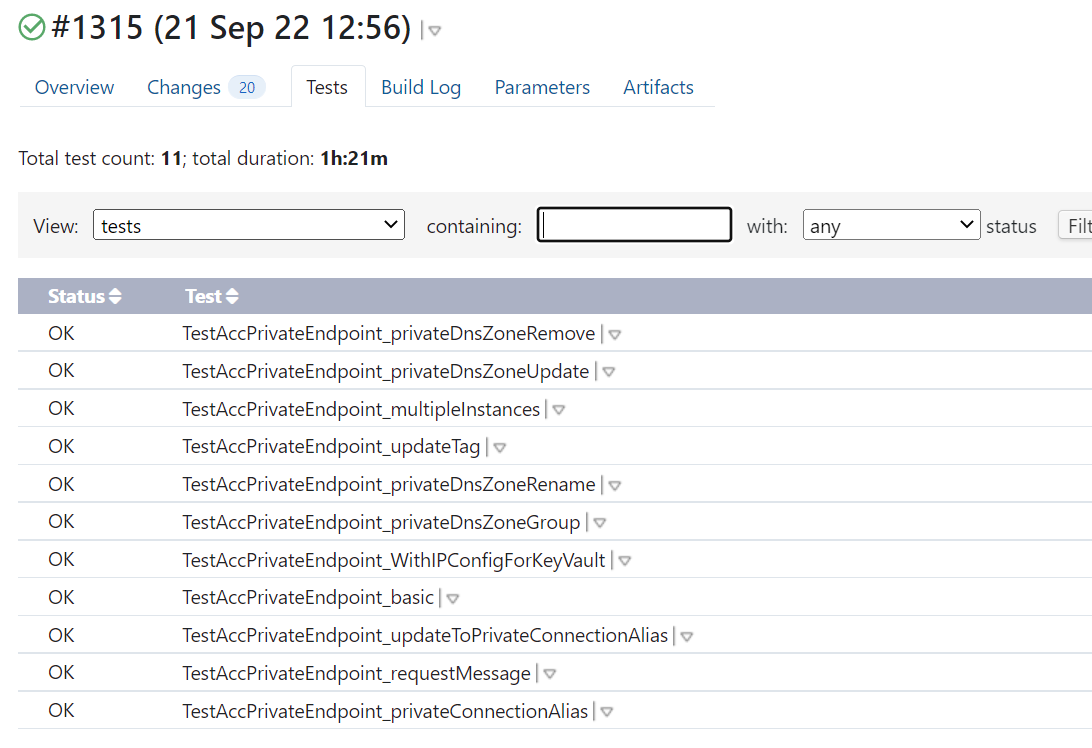The image size is (1092, 748).
Task: Open the TestAccPrivateEndpoint_updateTag test
Action: point(331,446)
